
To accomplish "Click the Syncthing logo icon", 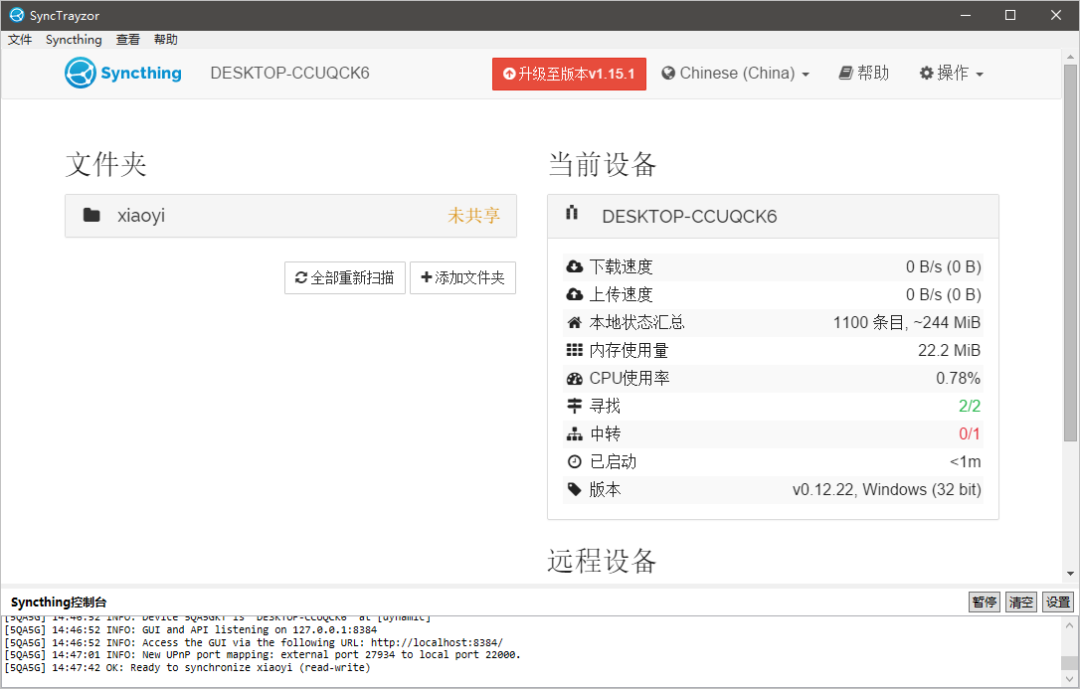I will [x=80, y=73].
